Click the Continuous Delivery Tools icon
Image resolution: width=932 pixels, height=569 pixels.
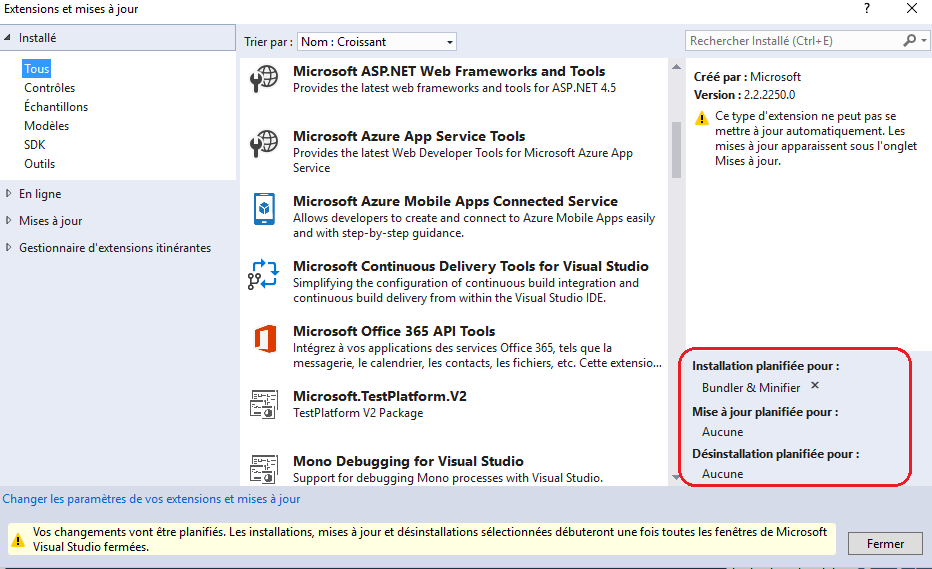pyautogui.click(x=264, y=274)
